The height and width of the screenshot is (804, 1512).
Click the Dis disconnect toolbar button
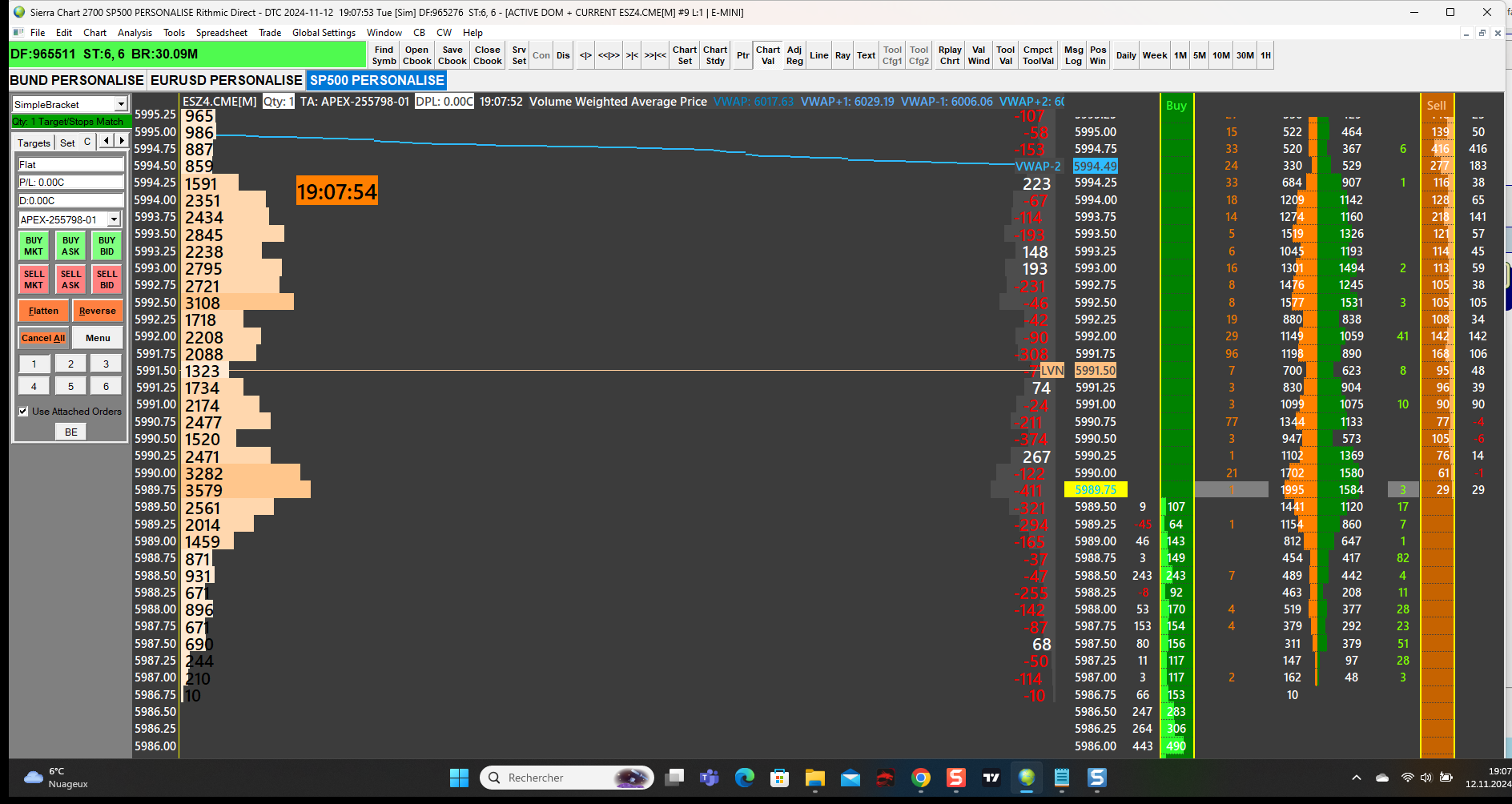563,55
